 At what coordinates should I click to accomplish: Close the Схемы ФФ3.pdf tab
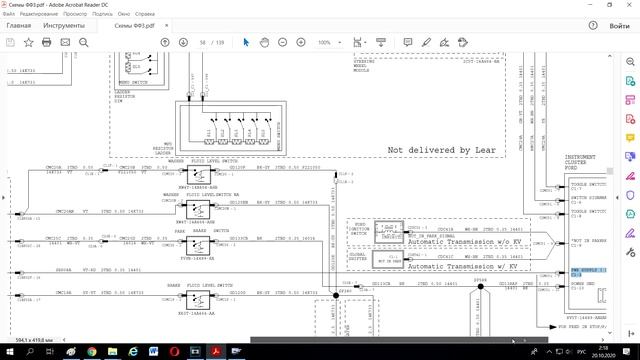point(167,26)
